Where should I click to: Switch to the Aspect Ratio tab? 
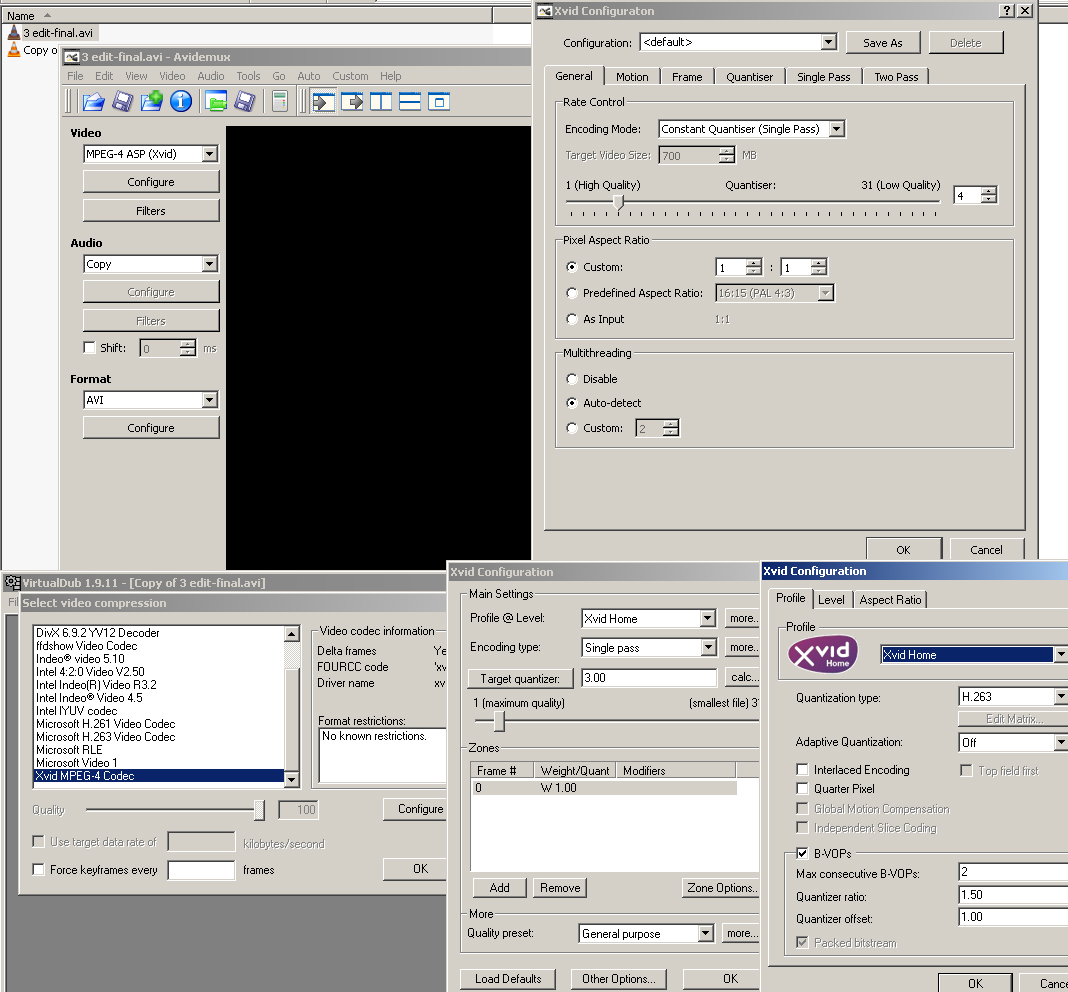(890, 600)
